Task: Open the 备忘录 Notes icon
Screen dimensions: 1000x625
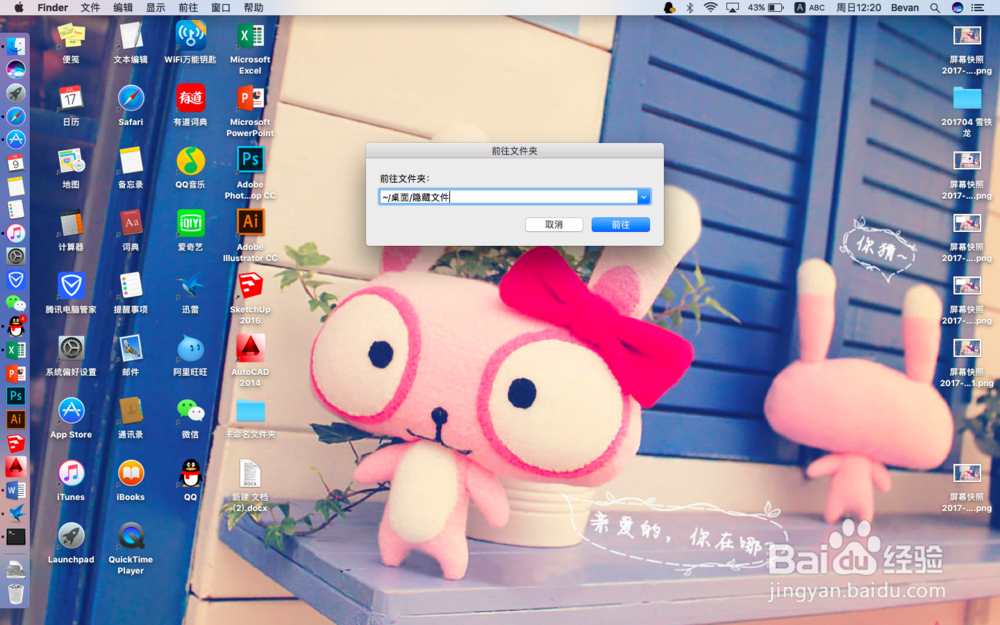Action: coord(130,161)
